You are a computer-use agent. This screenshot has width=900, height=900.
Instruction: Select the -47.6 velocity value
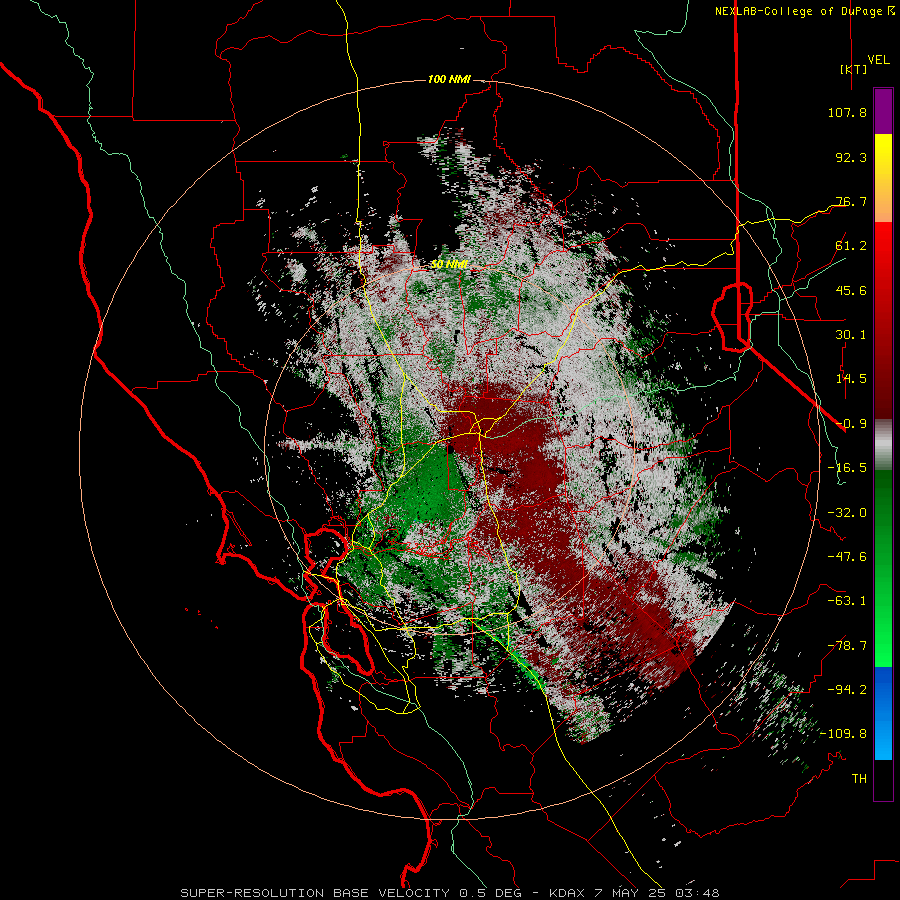click(x=847, y=557)
